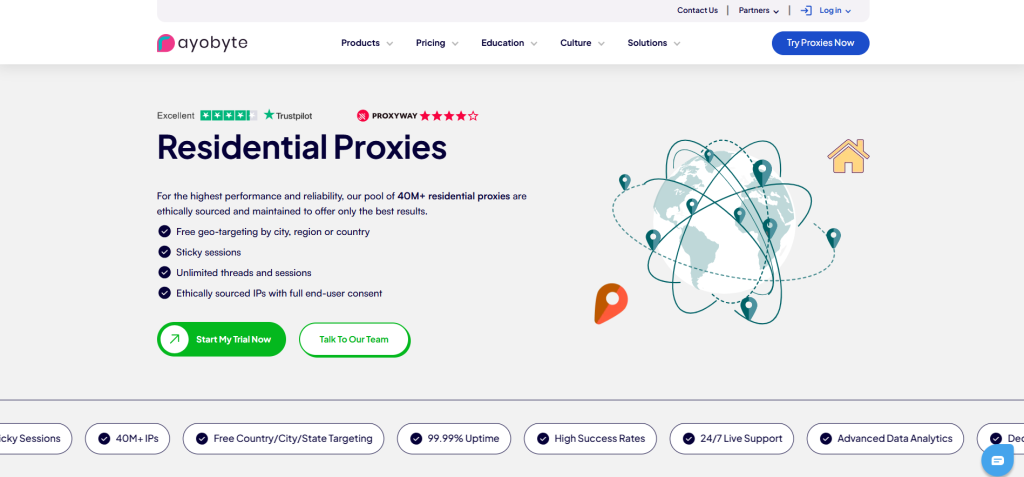The image size is (1024, 477).
Task: Click arrow icon in Start My Trial button
Action: [174, 339]
